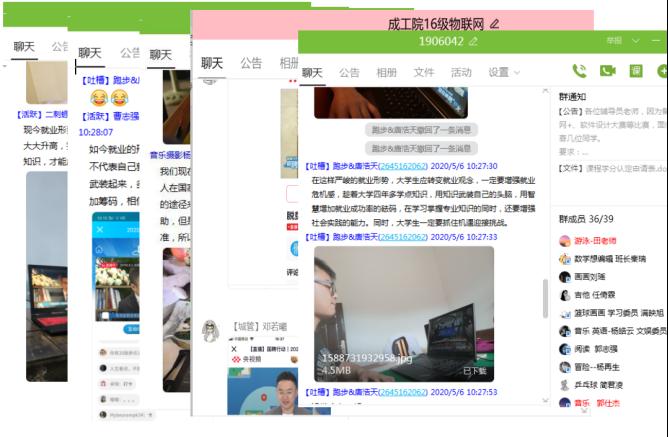Viewport: 668px width, 437px height.
Task: Click the avatar of the member named 画画
Action: click(x=565, y=277)
